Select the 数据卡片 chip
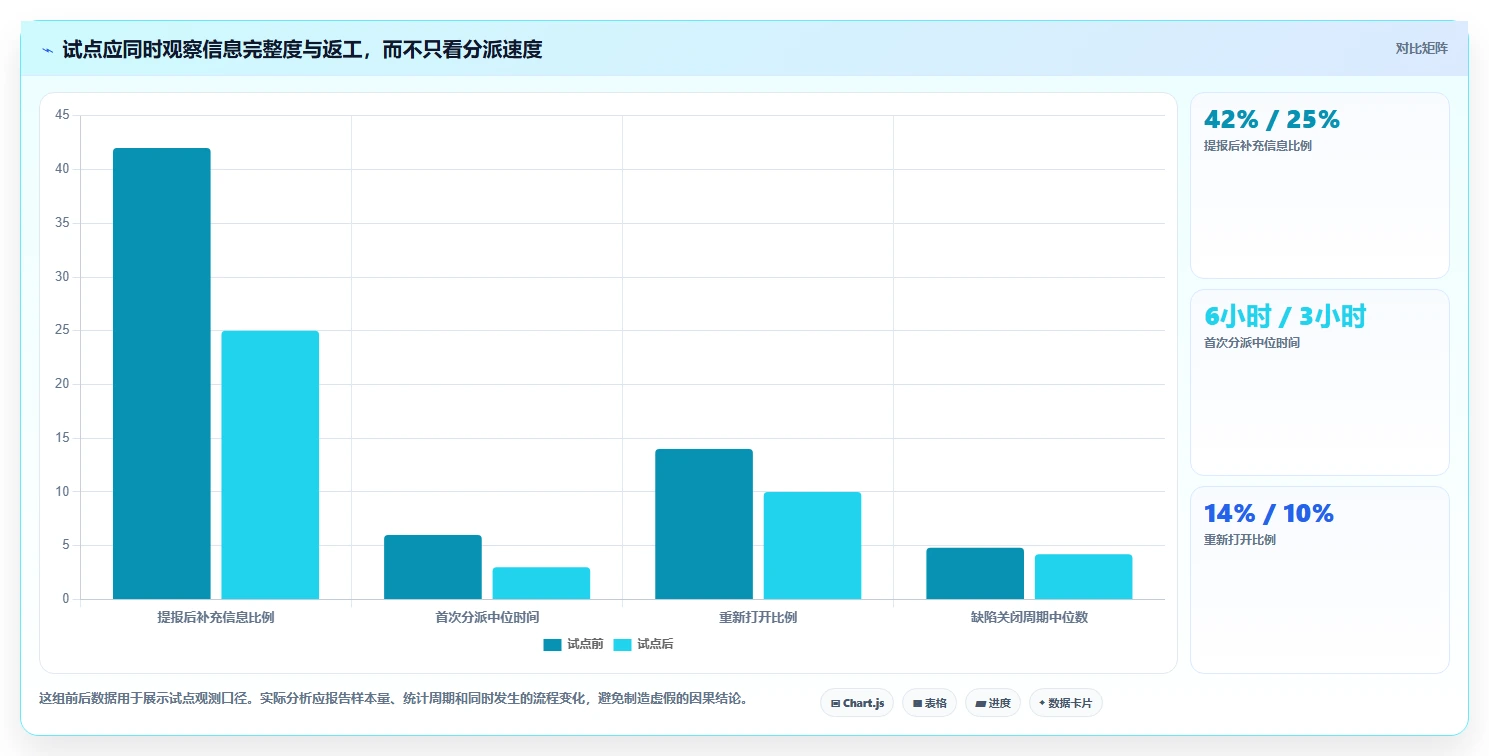 coord(1066,703)
